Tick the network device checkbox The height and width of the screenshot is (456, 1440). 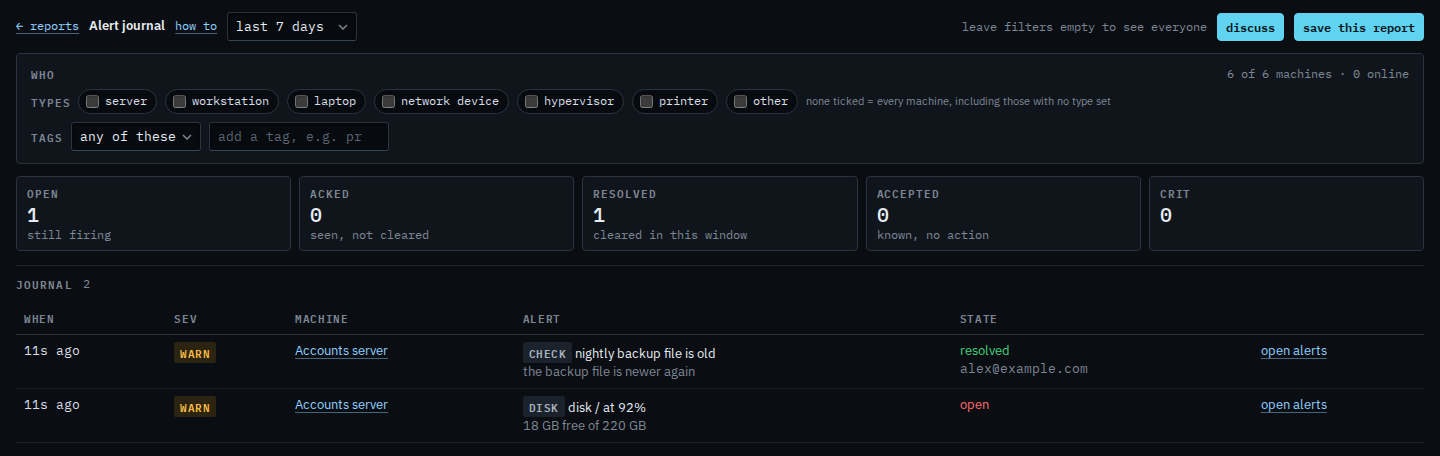(388, 101)
